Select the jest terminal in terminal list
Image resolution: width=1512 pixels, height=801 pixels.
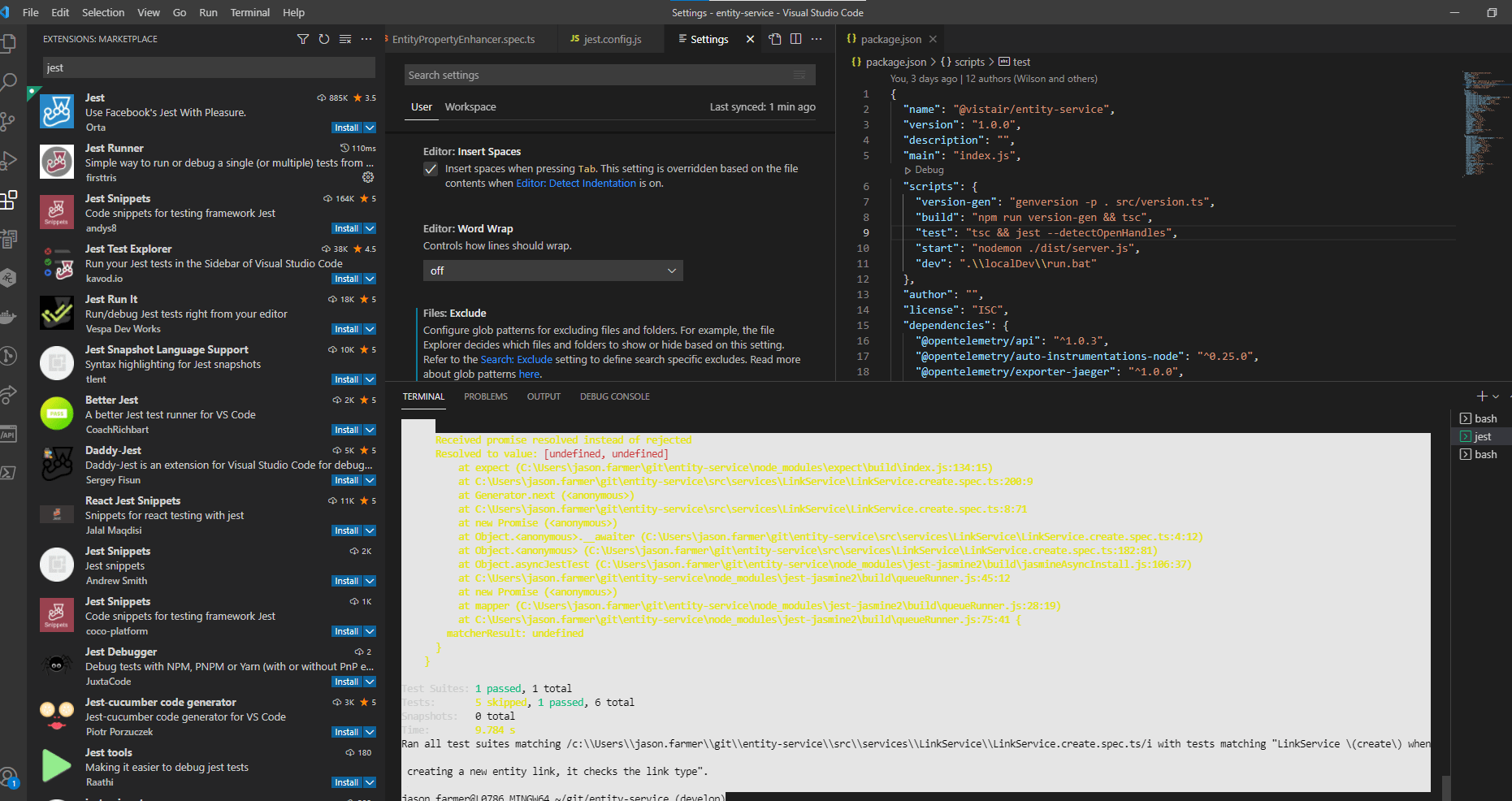[x=1480, y=436]
